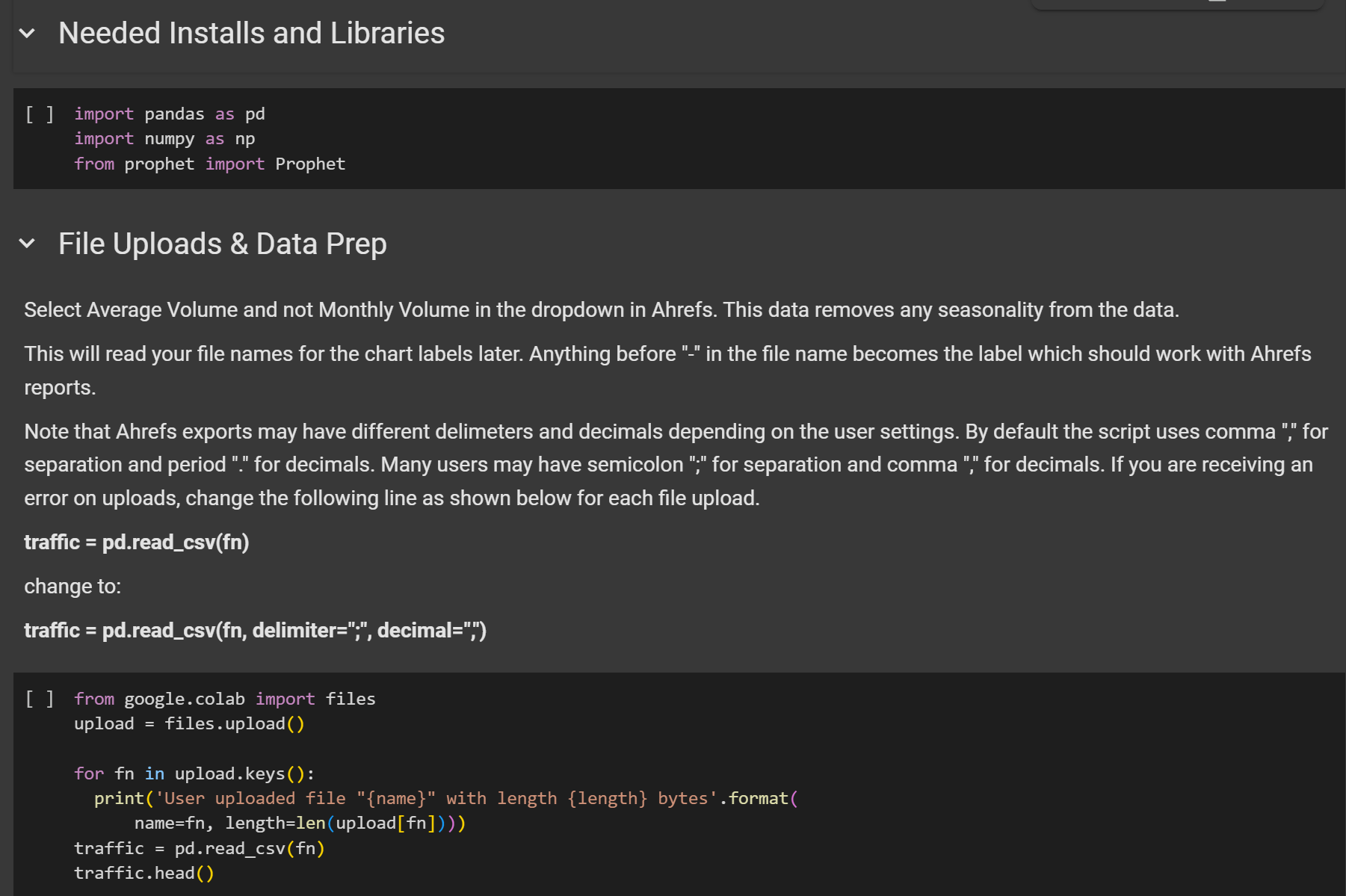The width and height of the screenshot is (1346, 896).
Task: Click the 'from google.colab import files' line
Action: 224,699
